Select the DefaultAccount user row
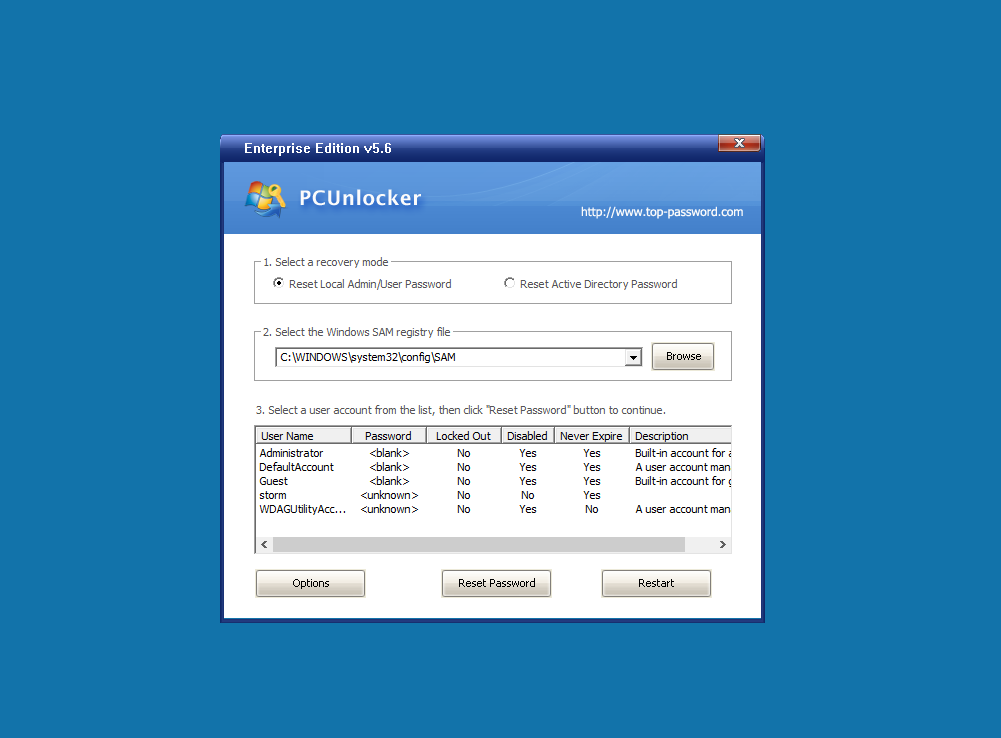Screen dimensions: 1001x738 point(493,467)
